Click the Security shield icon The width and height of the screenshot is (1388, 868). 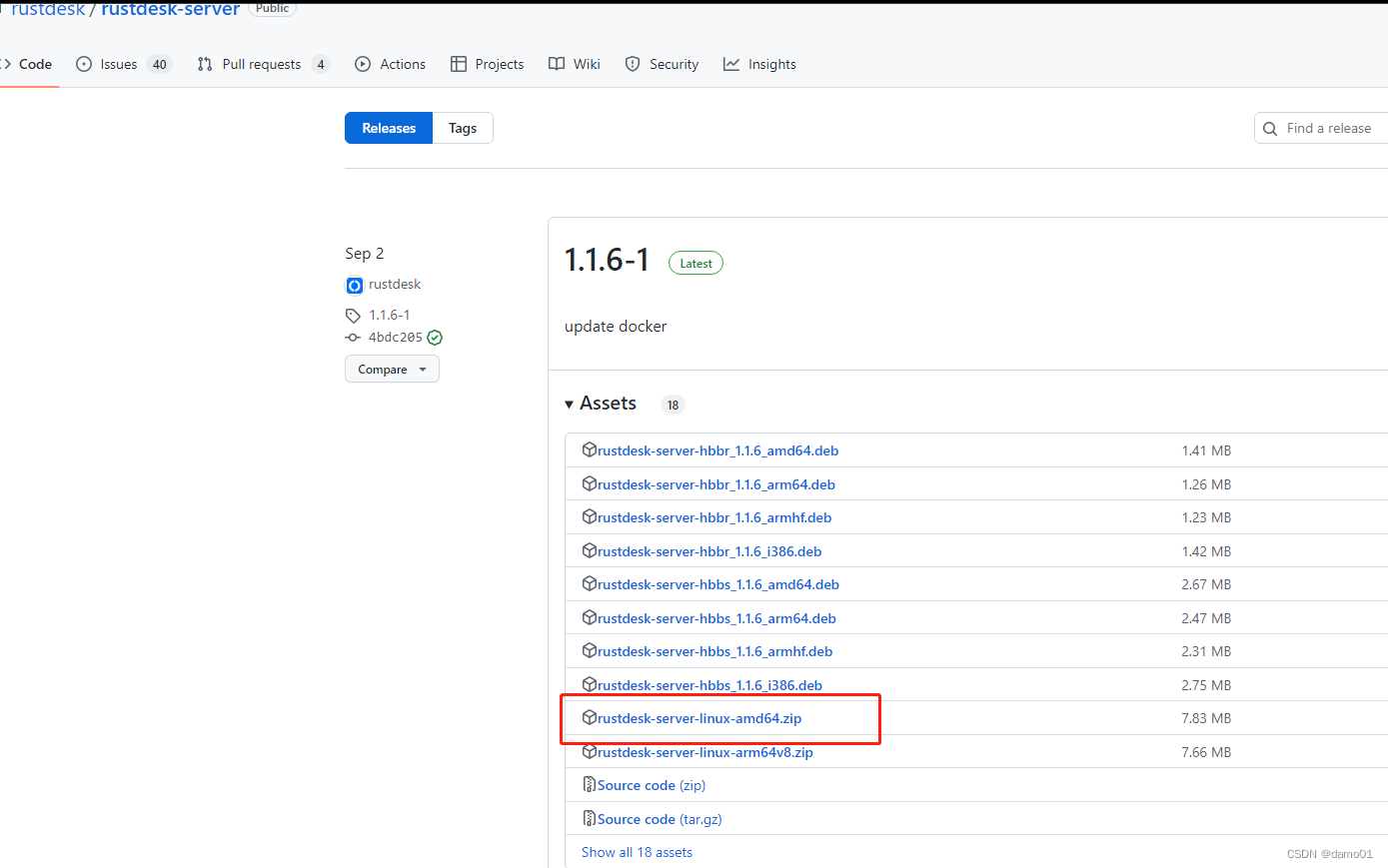(x=633, y=64)
